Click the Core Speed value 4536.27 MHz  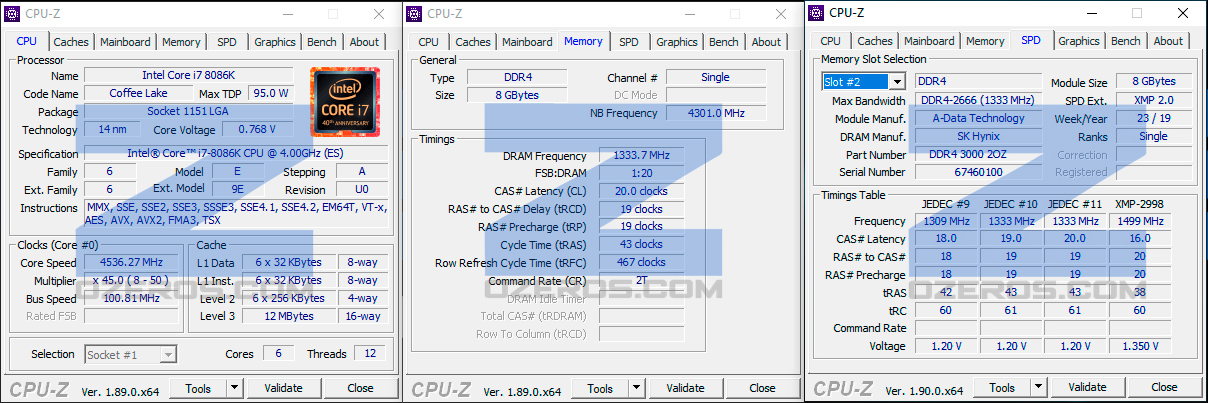coord(133,263)
